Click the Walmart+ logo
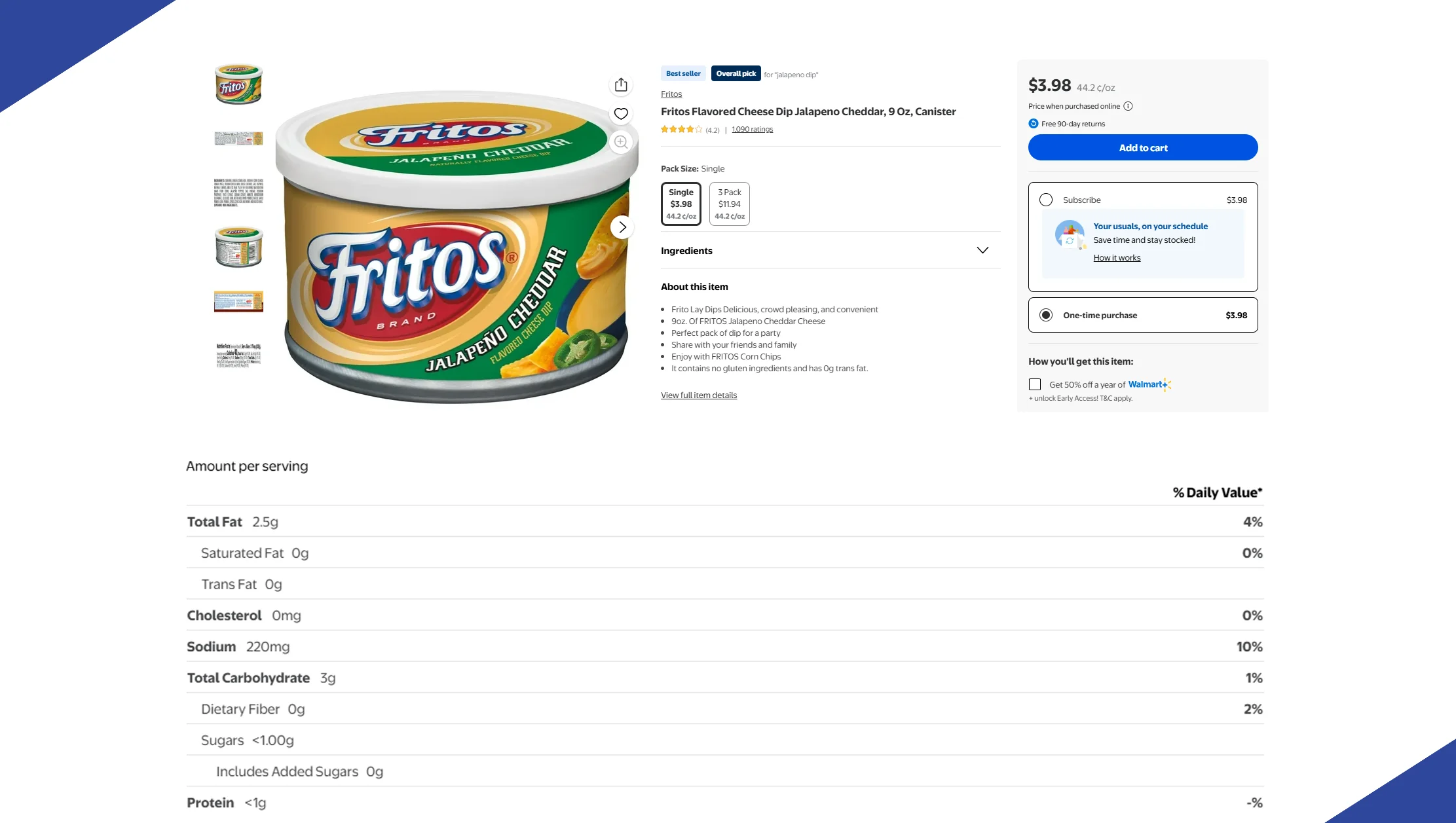This screenshot has width=1456, height=823. [x=1149, y=384]
